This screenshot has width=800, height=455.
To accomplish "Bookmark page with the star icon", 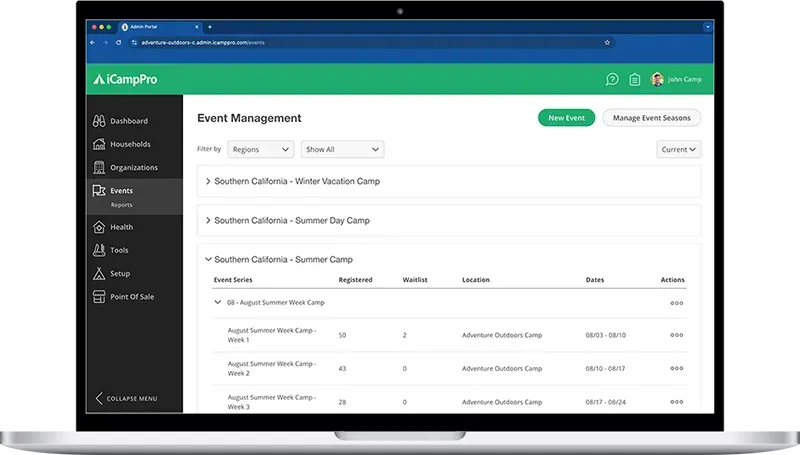I will 607,42.
